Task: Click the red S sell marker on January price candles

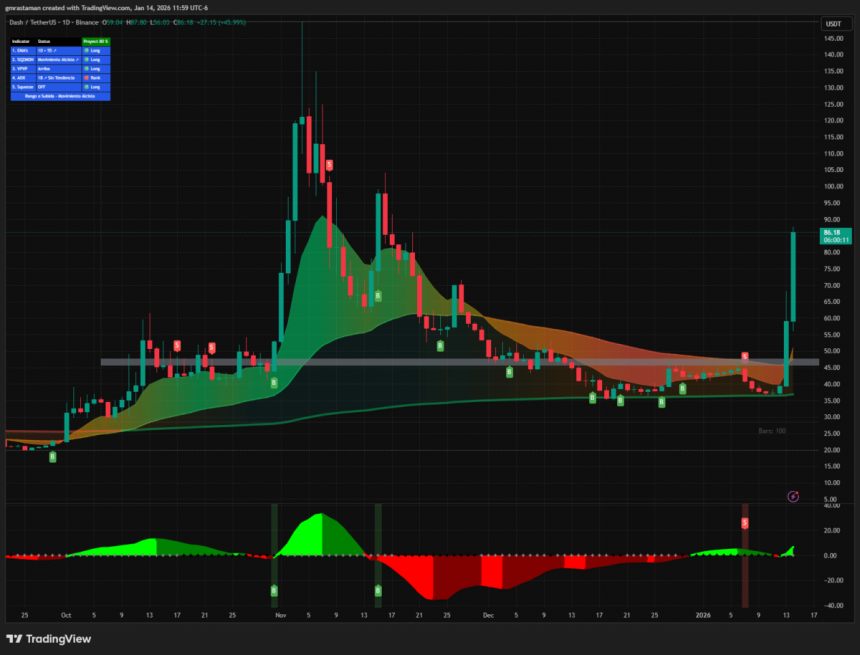Action: pos(745,357)
